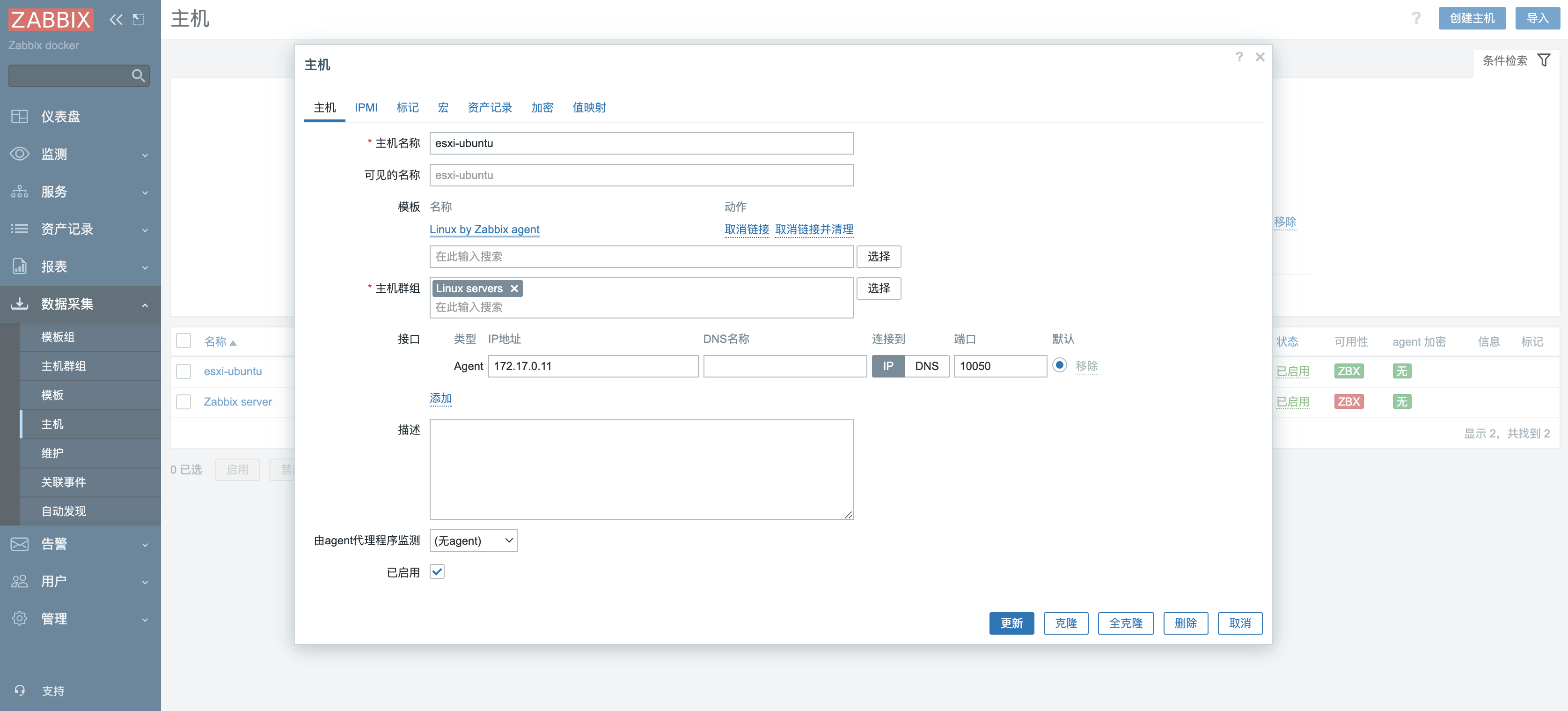Viewport: 1568px width, 711px height.
Task: Switch connection mode to DNS
Action: click(926, 366)
